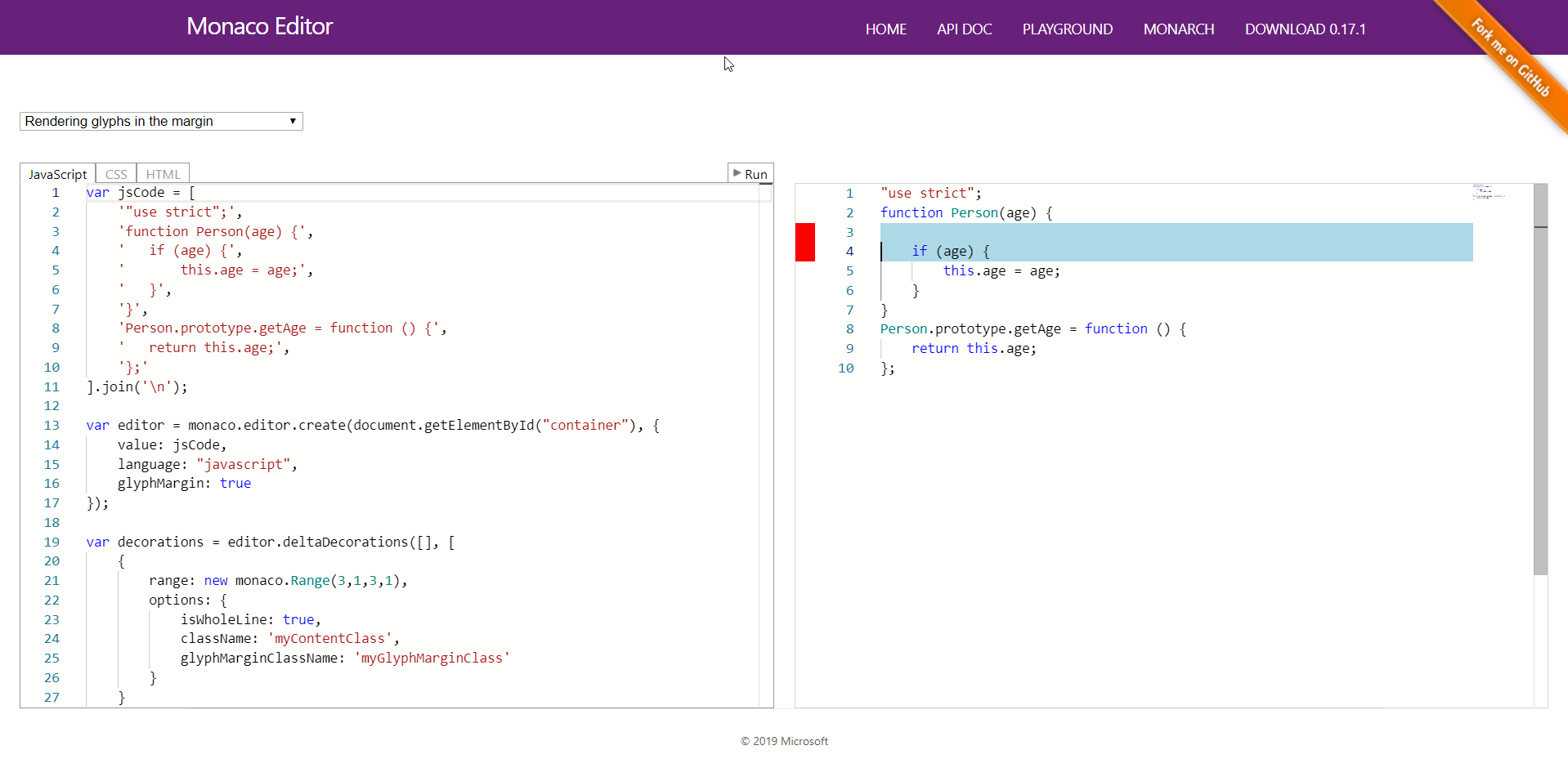Click 'var decorations' line in left editor
This screenshot has width=1568, height=768.
tap(271, 543)
